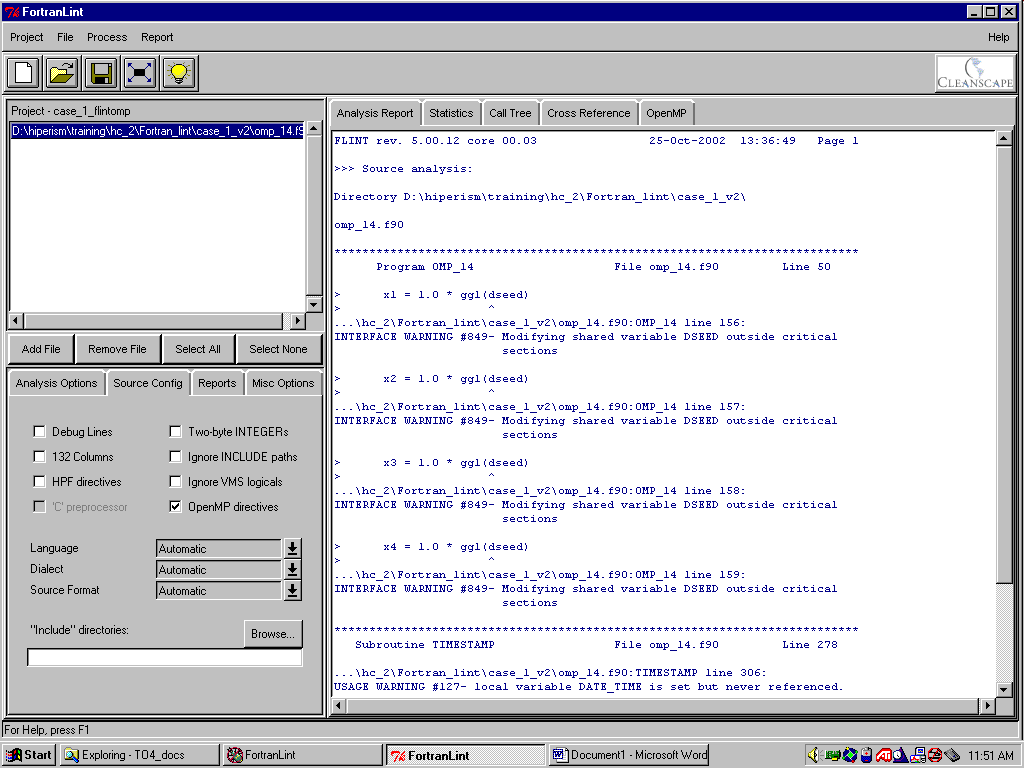Enable Two-byte INTEGERs
Viewport: 1024px width, 768px height.
tap(175, 432)
